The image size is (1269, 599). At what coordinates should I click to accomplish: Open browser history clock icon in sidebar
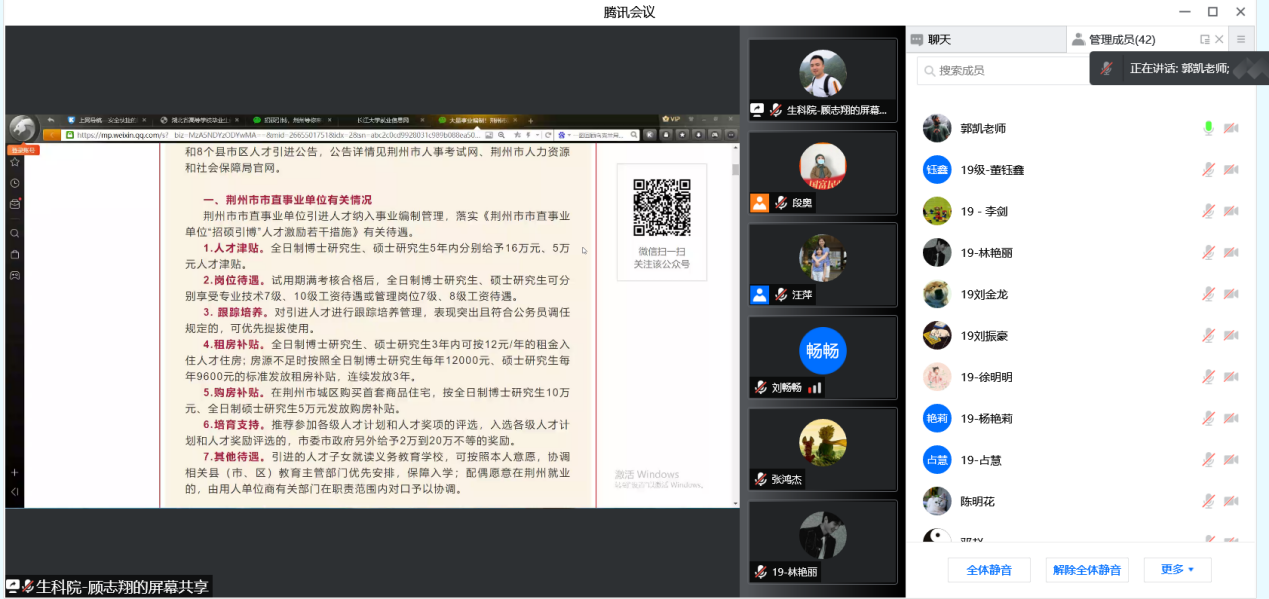[x=15, y=183]
